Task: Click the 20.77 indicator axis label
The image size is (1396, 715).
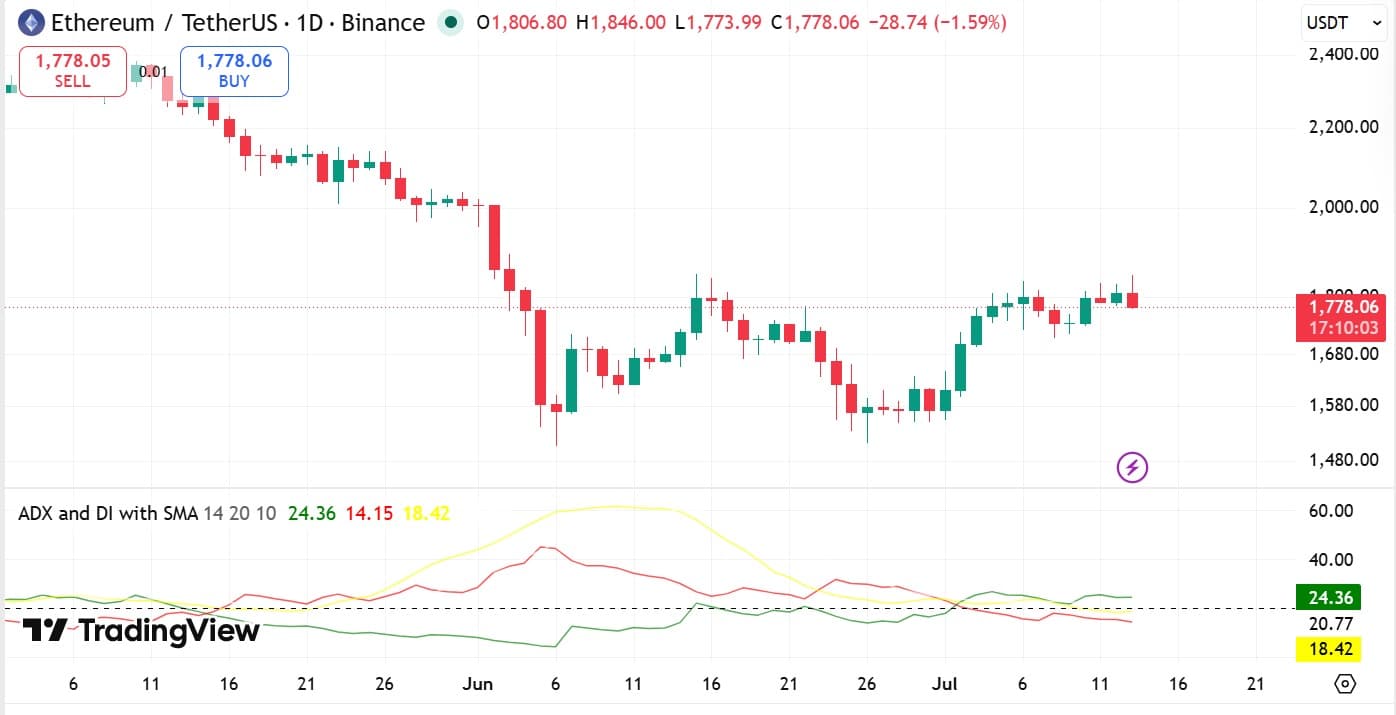Action: pyautogui.click(x=1331, y=623)
